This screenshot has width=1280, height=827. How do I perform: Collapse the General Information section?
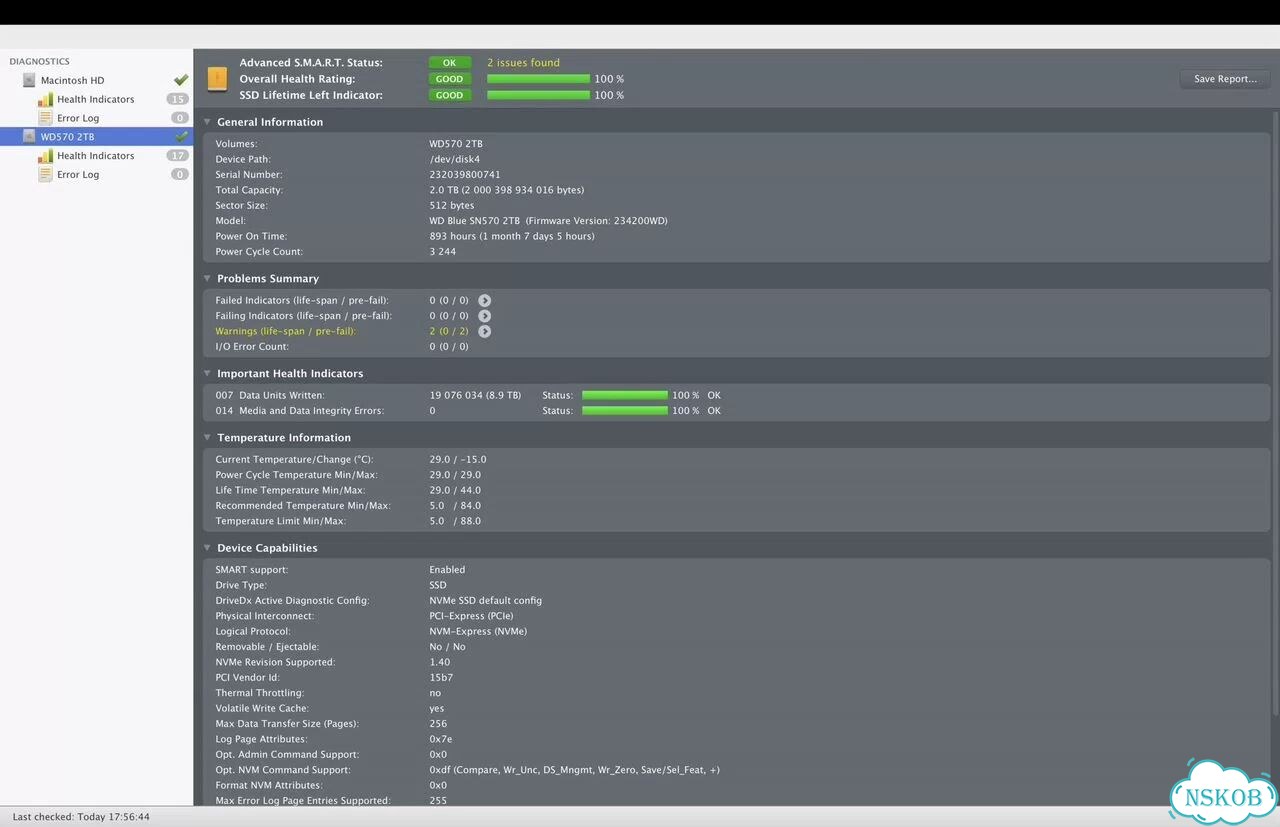pyautogui.click(x=207, y=122)
